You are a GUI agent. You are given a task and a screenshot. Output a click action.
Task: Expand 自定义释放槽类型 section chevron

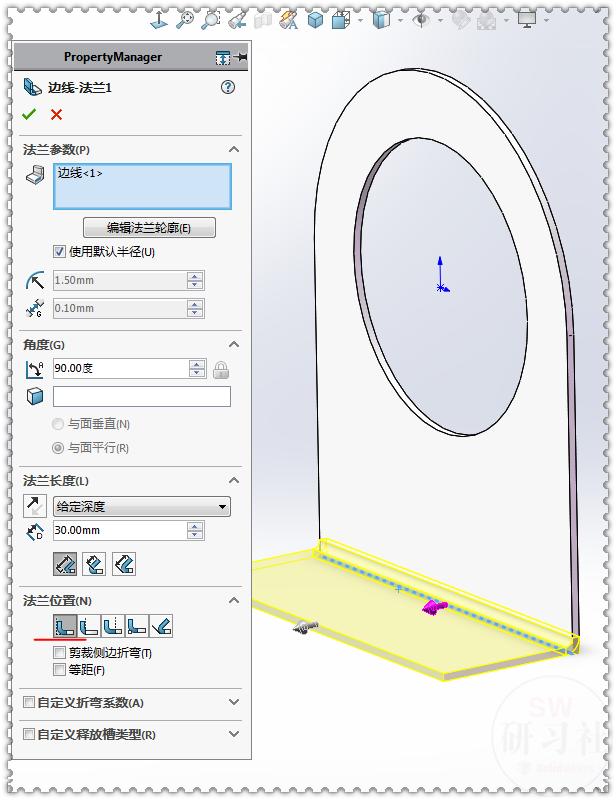coord(234,734)
